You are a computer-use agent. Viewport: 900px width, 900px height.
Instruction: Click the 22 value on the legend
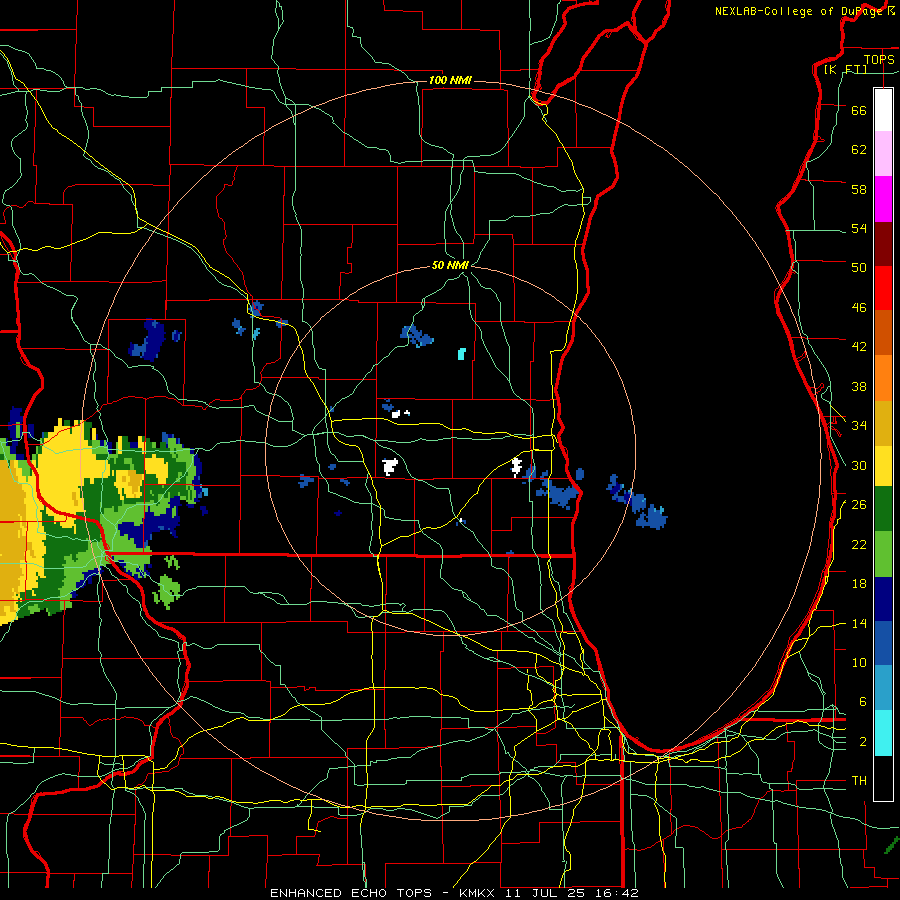859,544
